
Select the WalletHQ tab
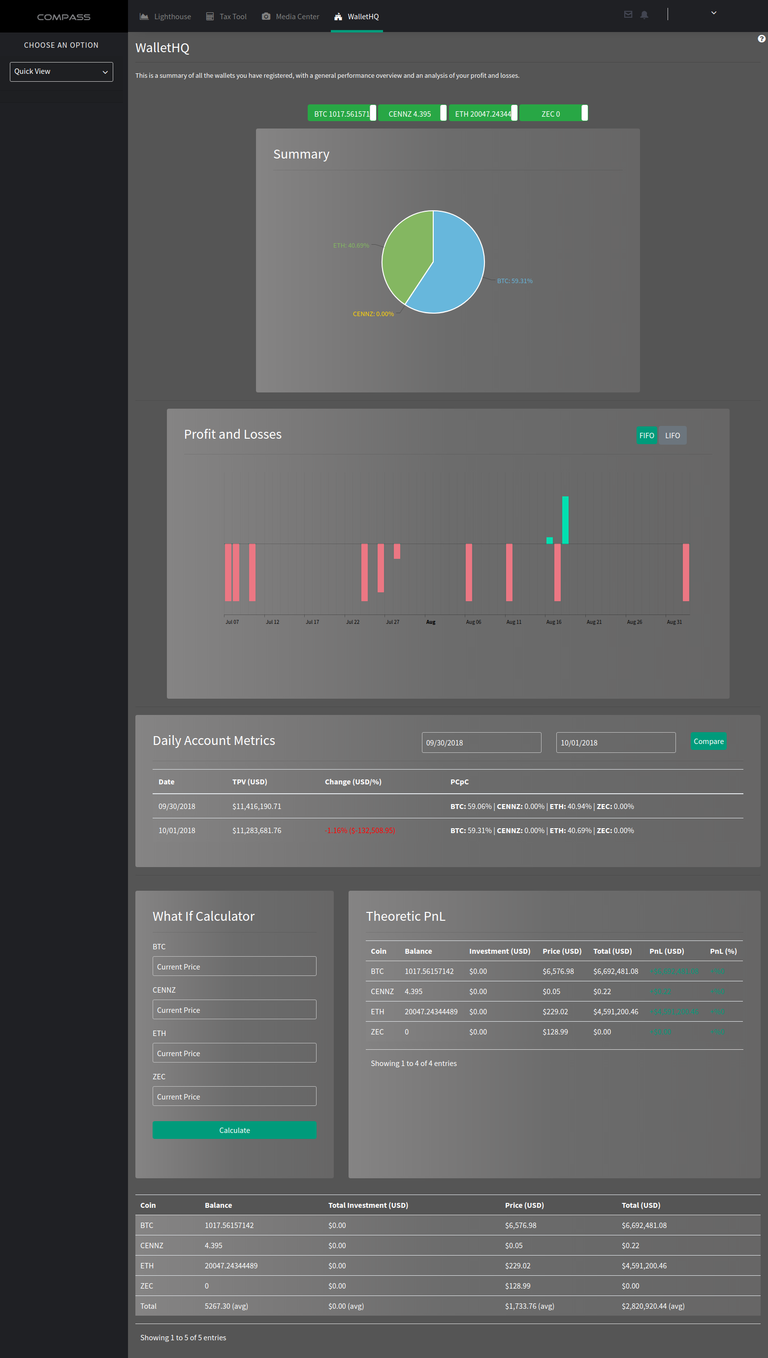pos(357,16)
